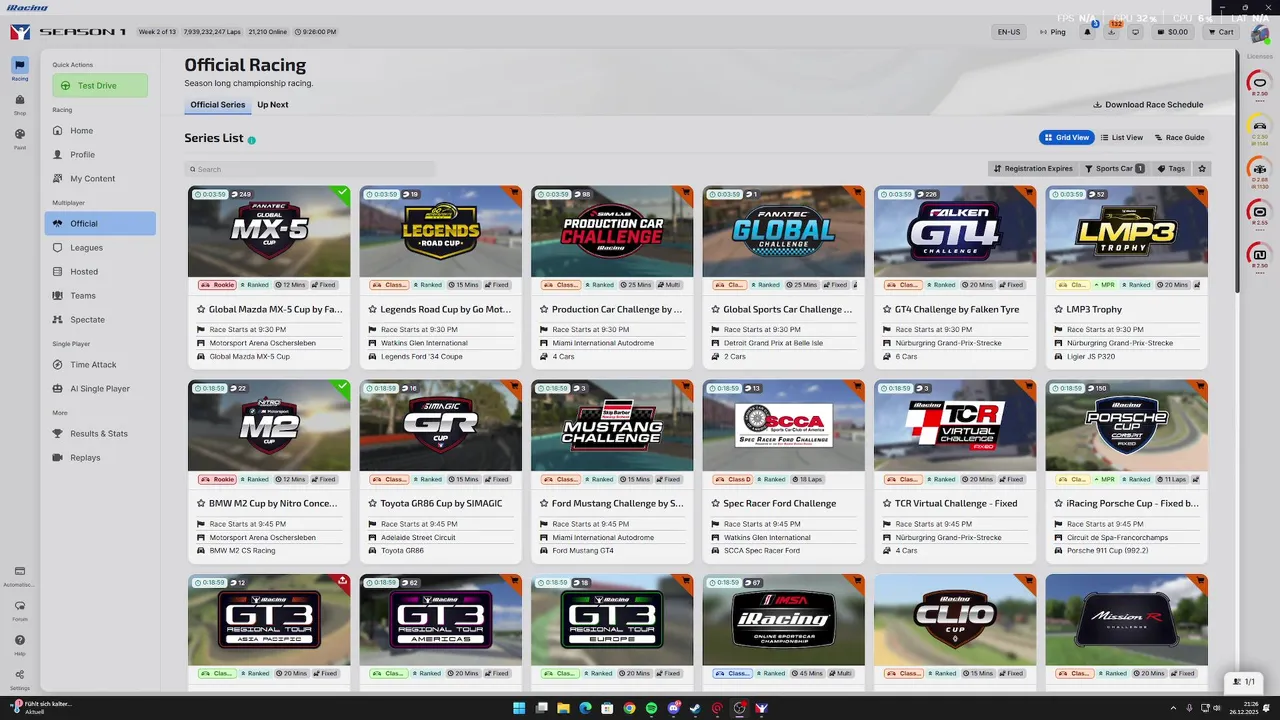This screenshot has width=1280, height=720.
Task: Click the iRacing logo in header
Action: tap(20, 32)
